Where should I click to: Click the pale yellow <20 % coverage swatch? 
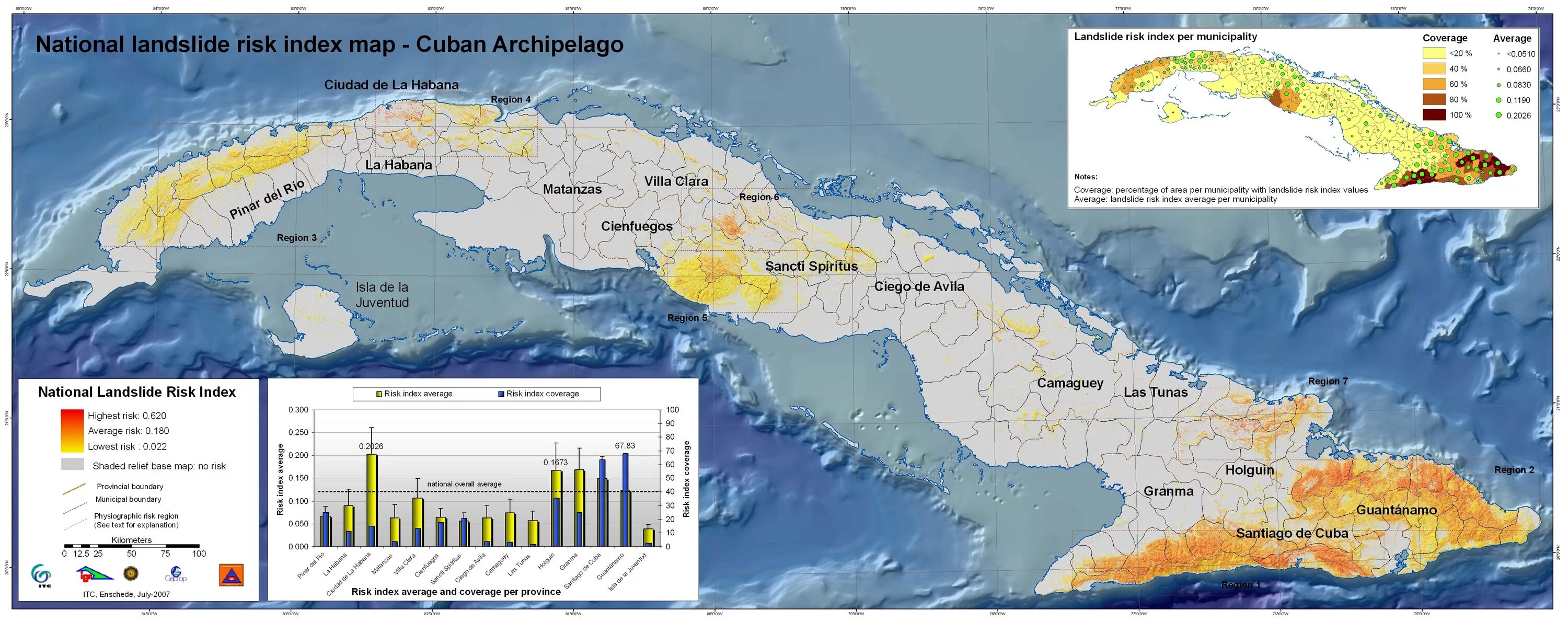coord(1434,53)
